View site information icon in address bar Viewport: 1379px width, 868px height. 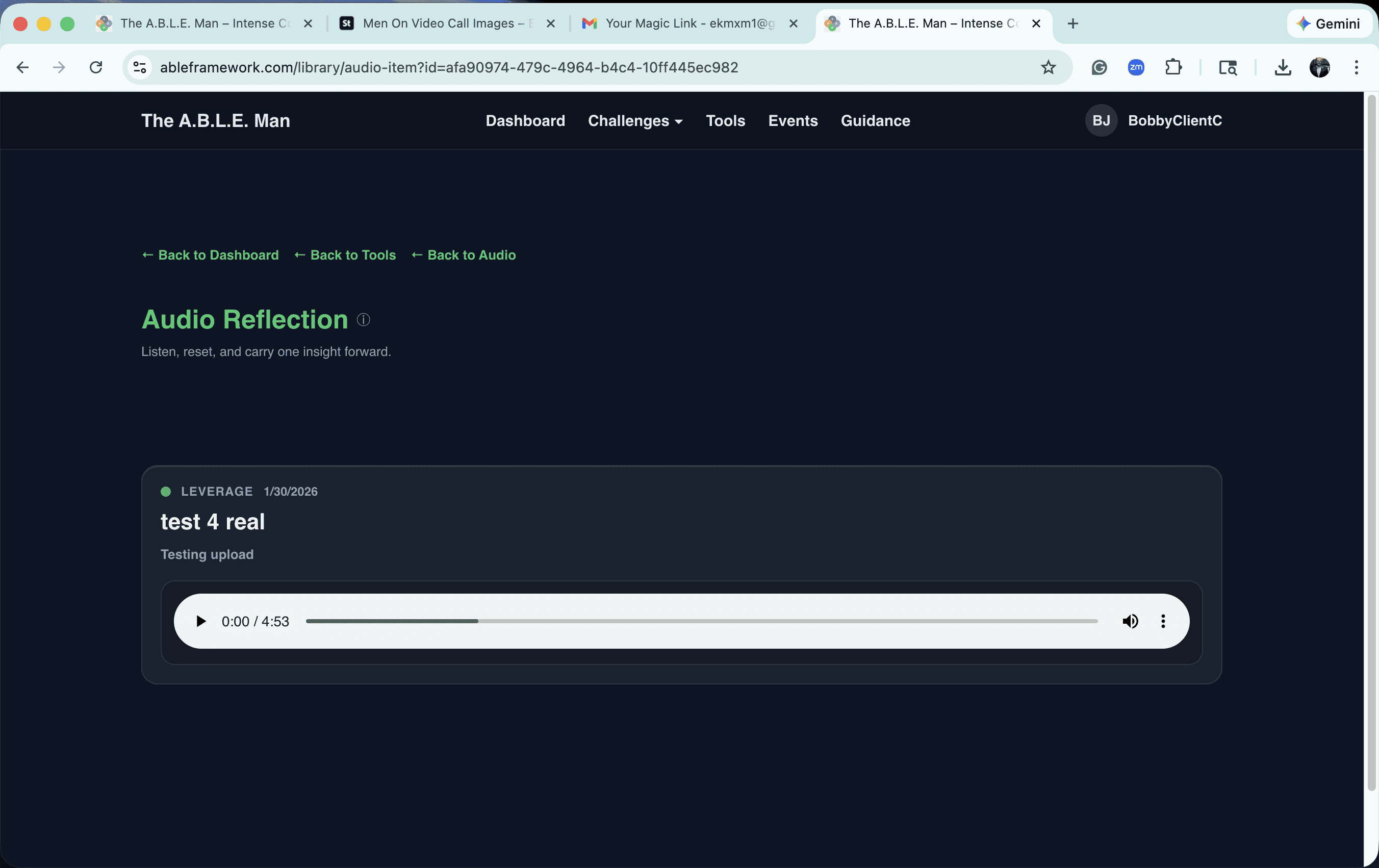(140, 67)
